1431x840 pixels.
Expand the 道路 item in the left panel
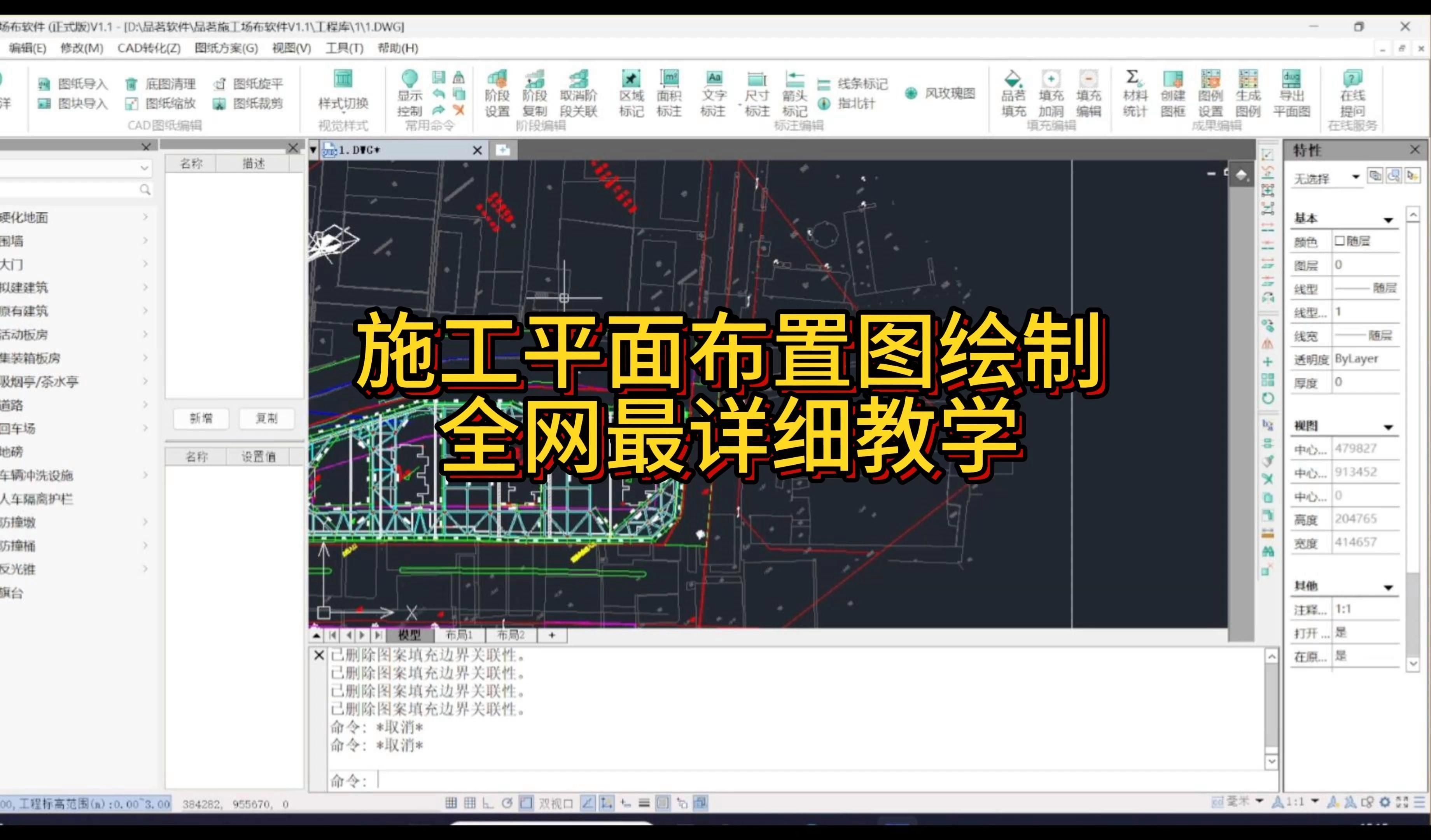(x=146, y=406)
